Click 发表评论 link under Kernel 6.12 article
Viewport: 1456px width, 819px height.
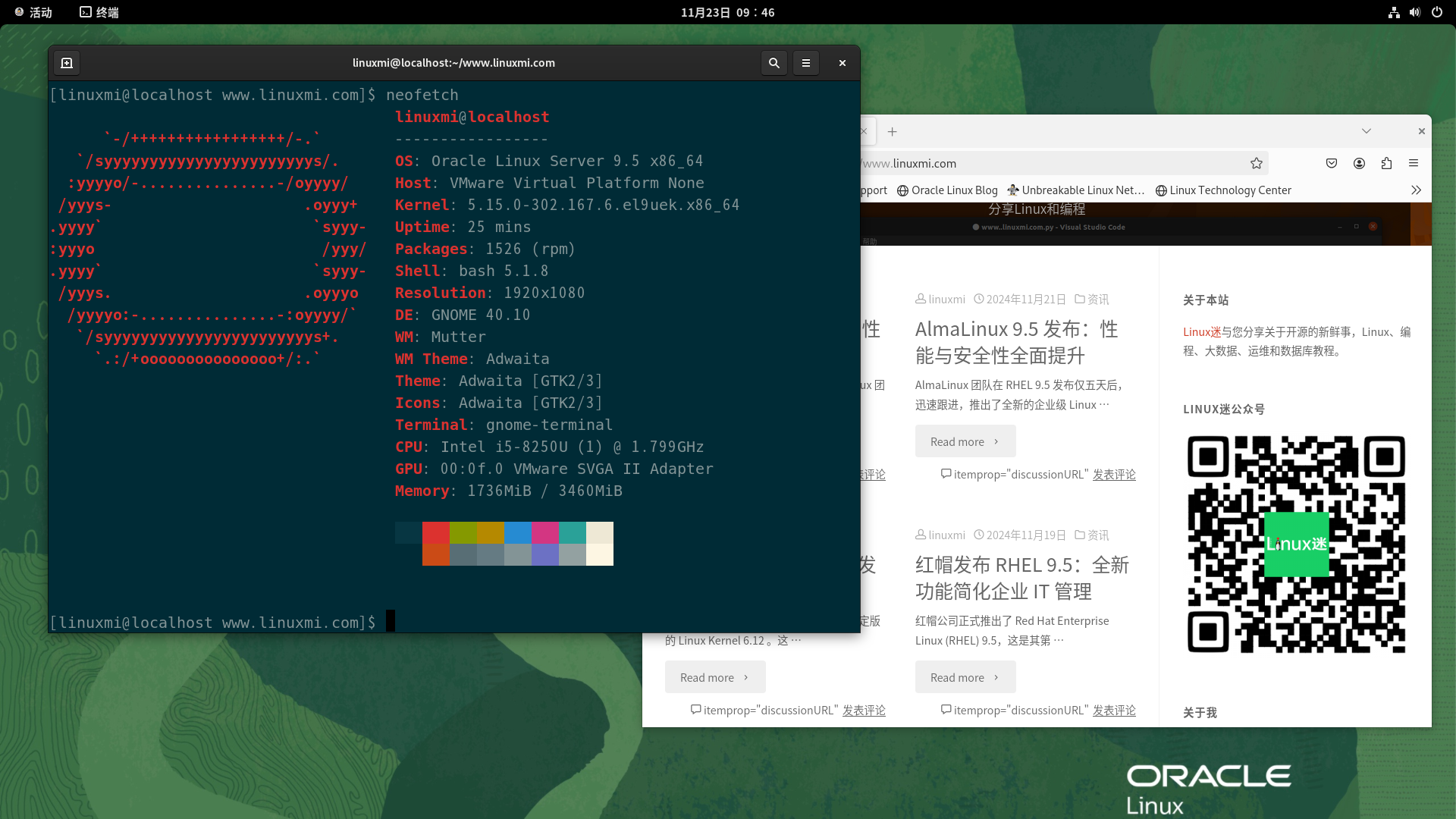[863, 711]
